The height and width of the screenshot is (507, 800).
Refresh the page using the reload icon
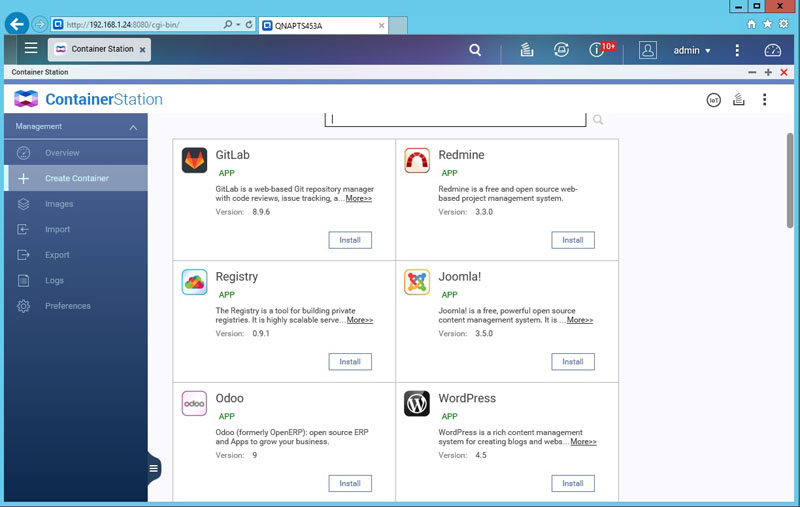click(x=249, y=24)
